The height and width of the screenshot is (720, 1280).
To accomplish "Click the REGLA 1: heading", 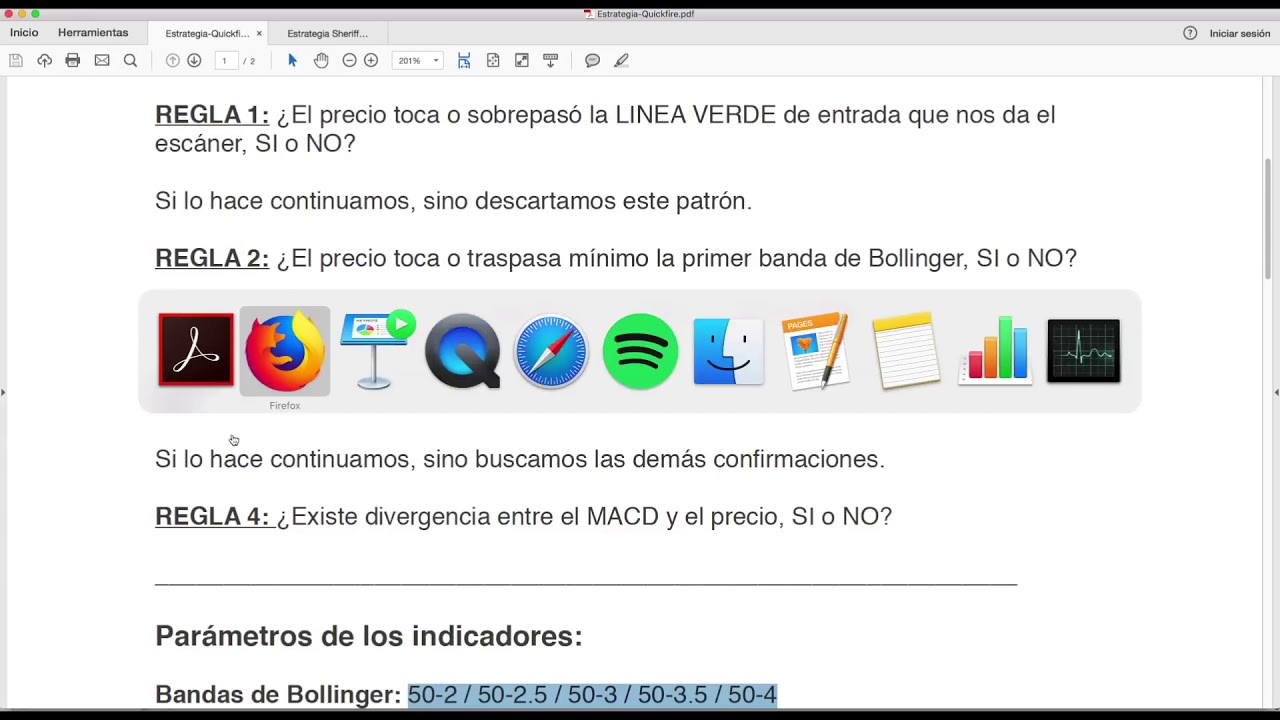I will coord(212,115).
